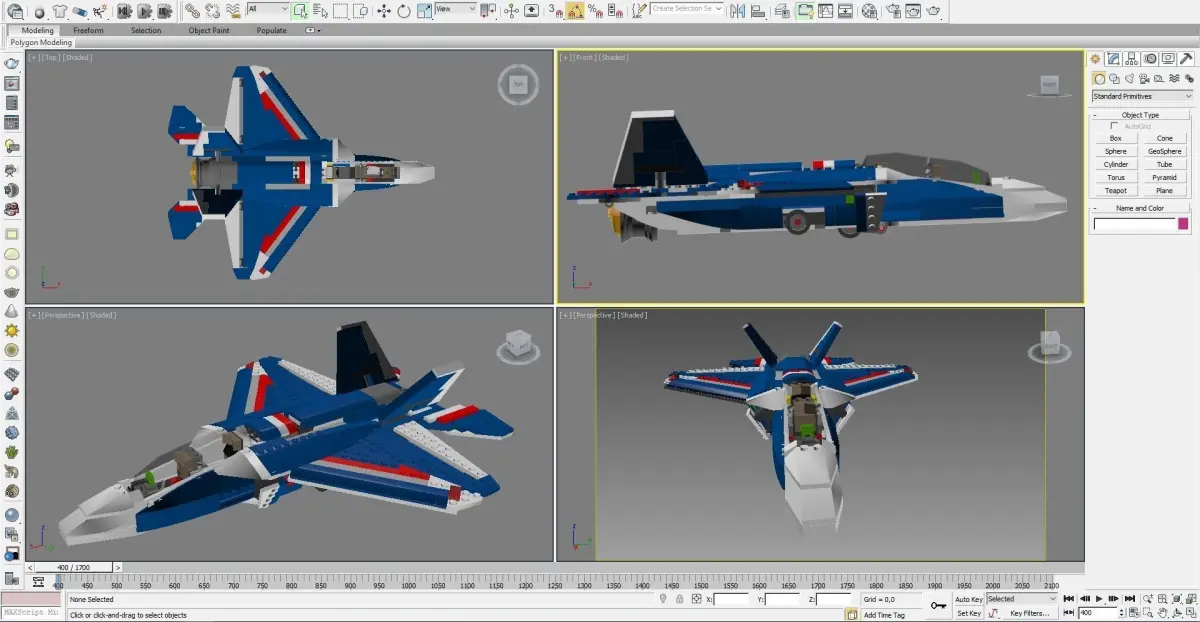Click the Pyramid primitive button
The image size is (1200, 622).
[x=1164, y=177]
